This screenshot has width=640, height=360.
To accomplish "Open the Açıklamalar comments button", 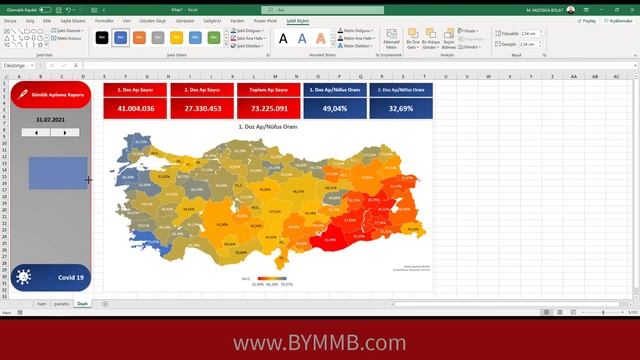I will (x=618, y=21).
